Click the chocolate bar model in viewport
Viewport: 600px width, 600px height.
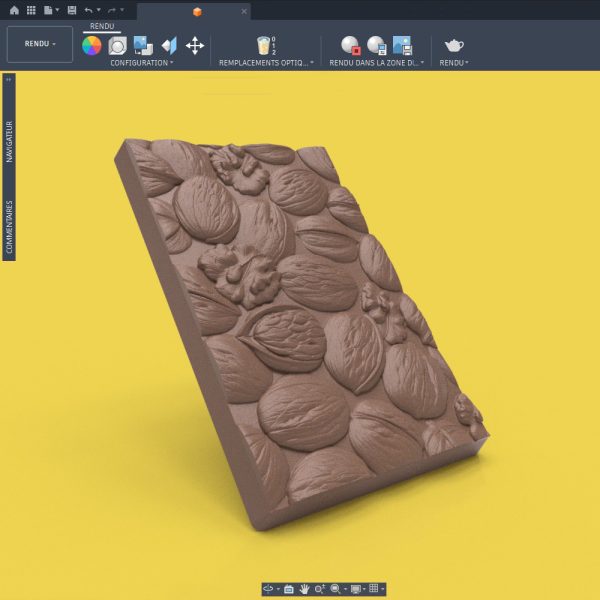tap(302, 333)
